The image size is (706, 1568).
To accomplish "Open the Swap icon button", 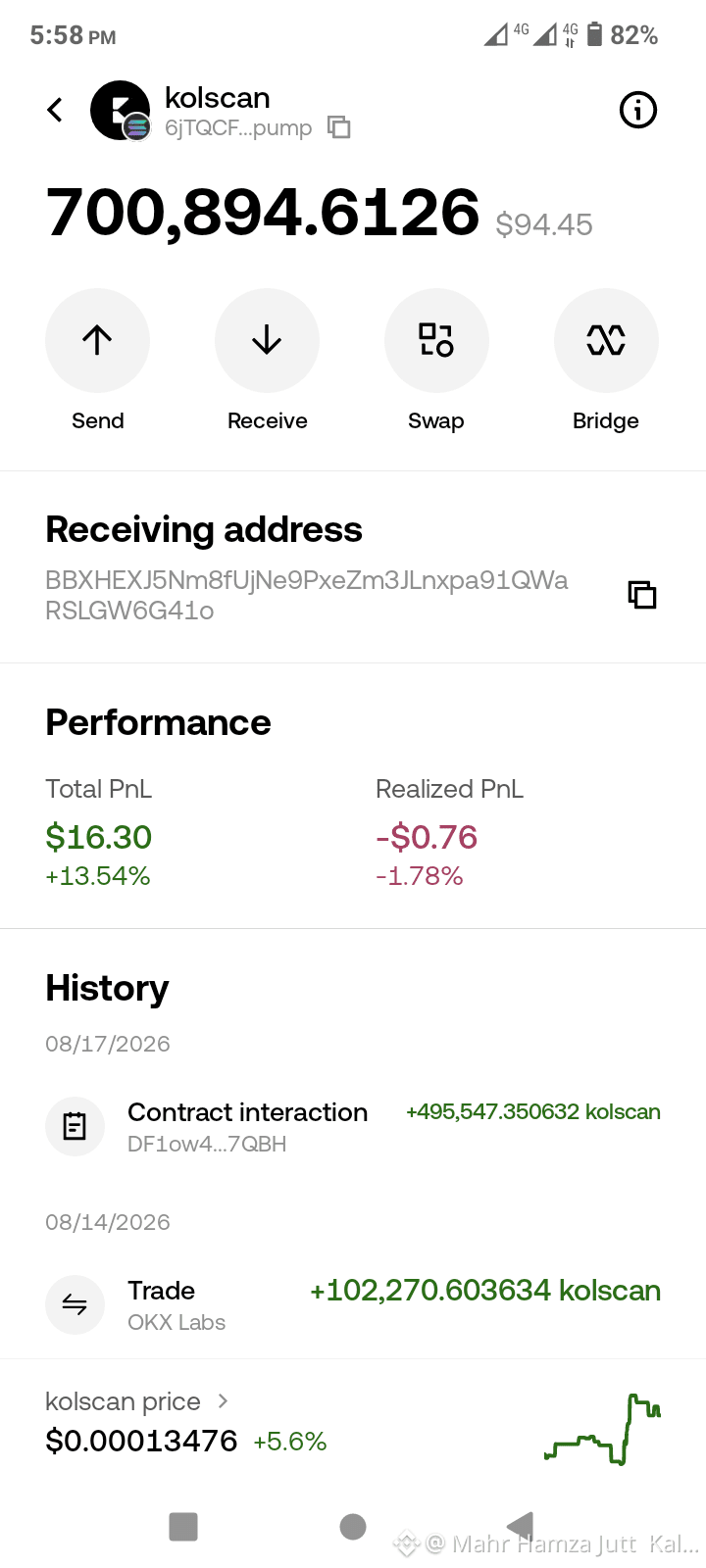I will tap(436, 340).
